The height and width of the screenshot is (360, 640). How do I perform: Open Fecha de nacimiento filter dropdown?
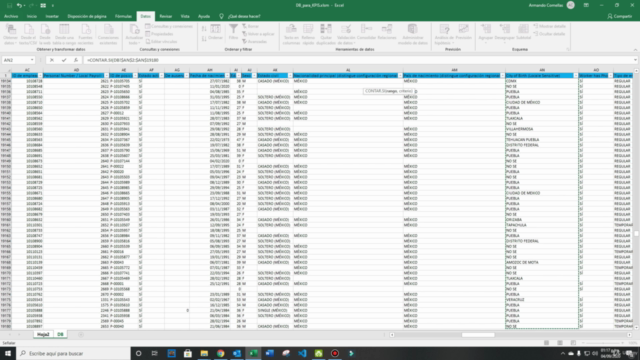click(227, 76)
